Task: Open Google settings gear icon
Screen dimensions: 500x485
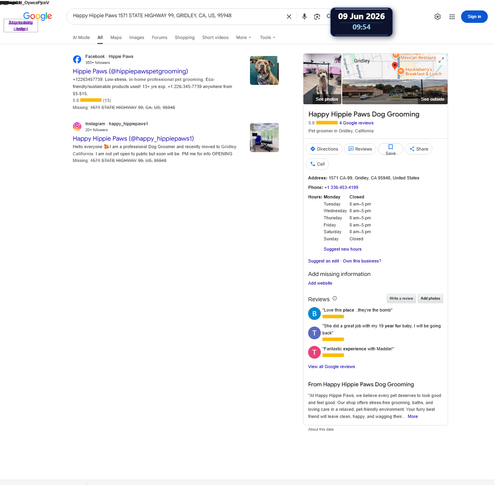Action: click(x=437, y=17)
